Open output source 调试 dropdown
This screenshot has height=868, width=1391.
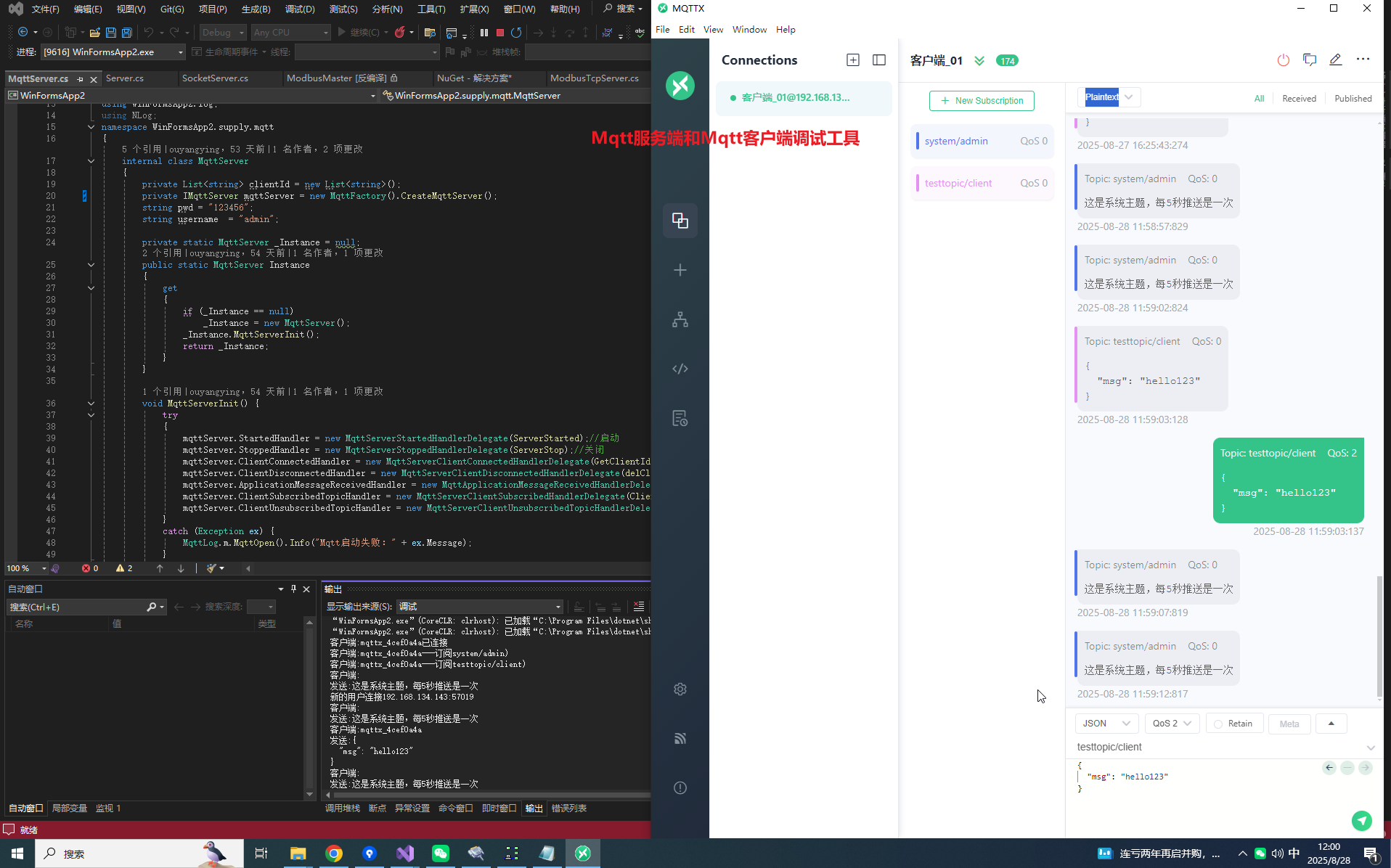click(480, 607)
